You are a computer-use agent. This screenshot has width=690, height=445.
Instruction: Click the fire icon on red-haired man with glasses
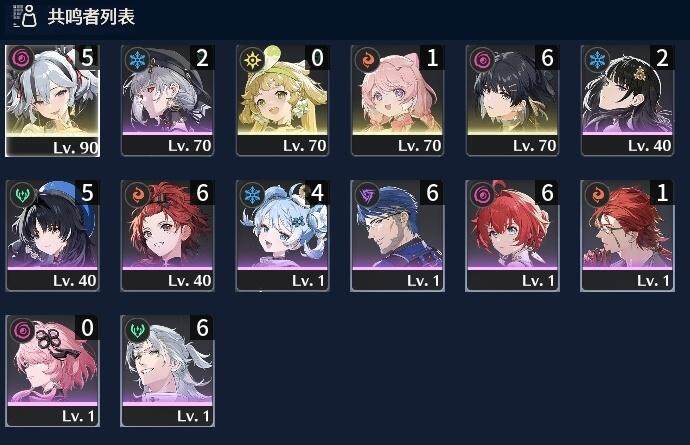click(x=597, y=194)
